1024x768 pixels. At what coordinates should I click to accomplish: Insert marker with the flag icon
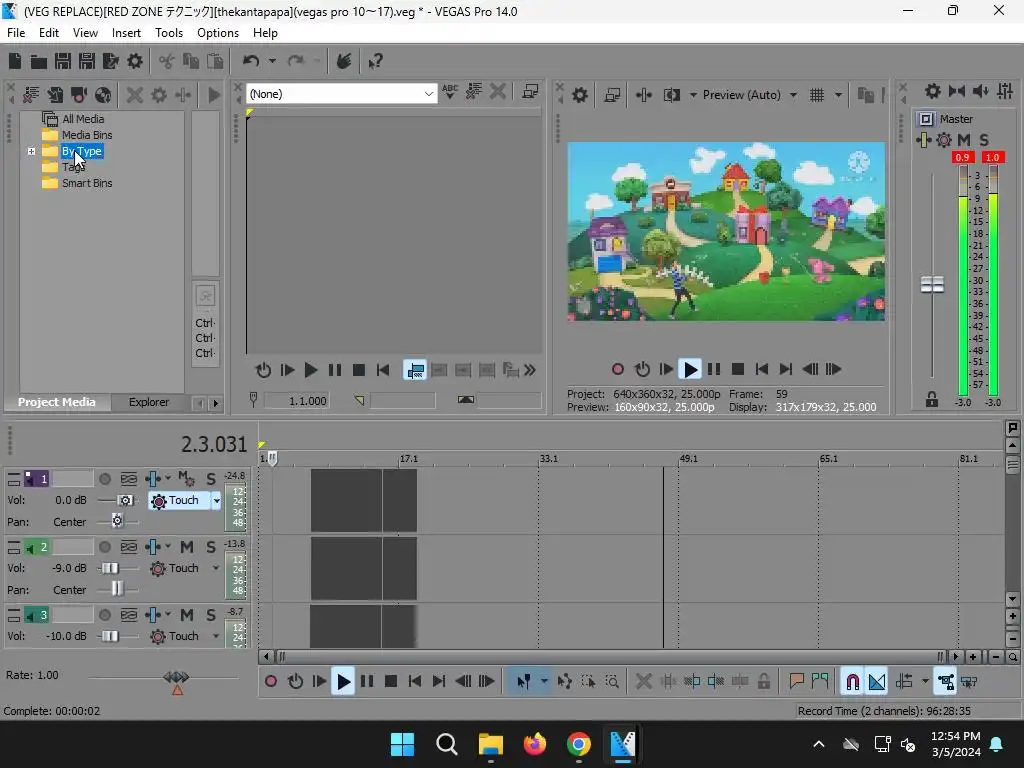click(796, 681)
